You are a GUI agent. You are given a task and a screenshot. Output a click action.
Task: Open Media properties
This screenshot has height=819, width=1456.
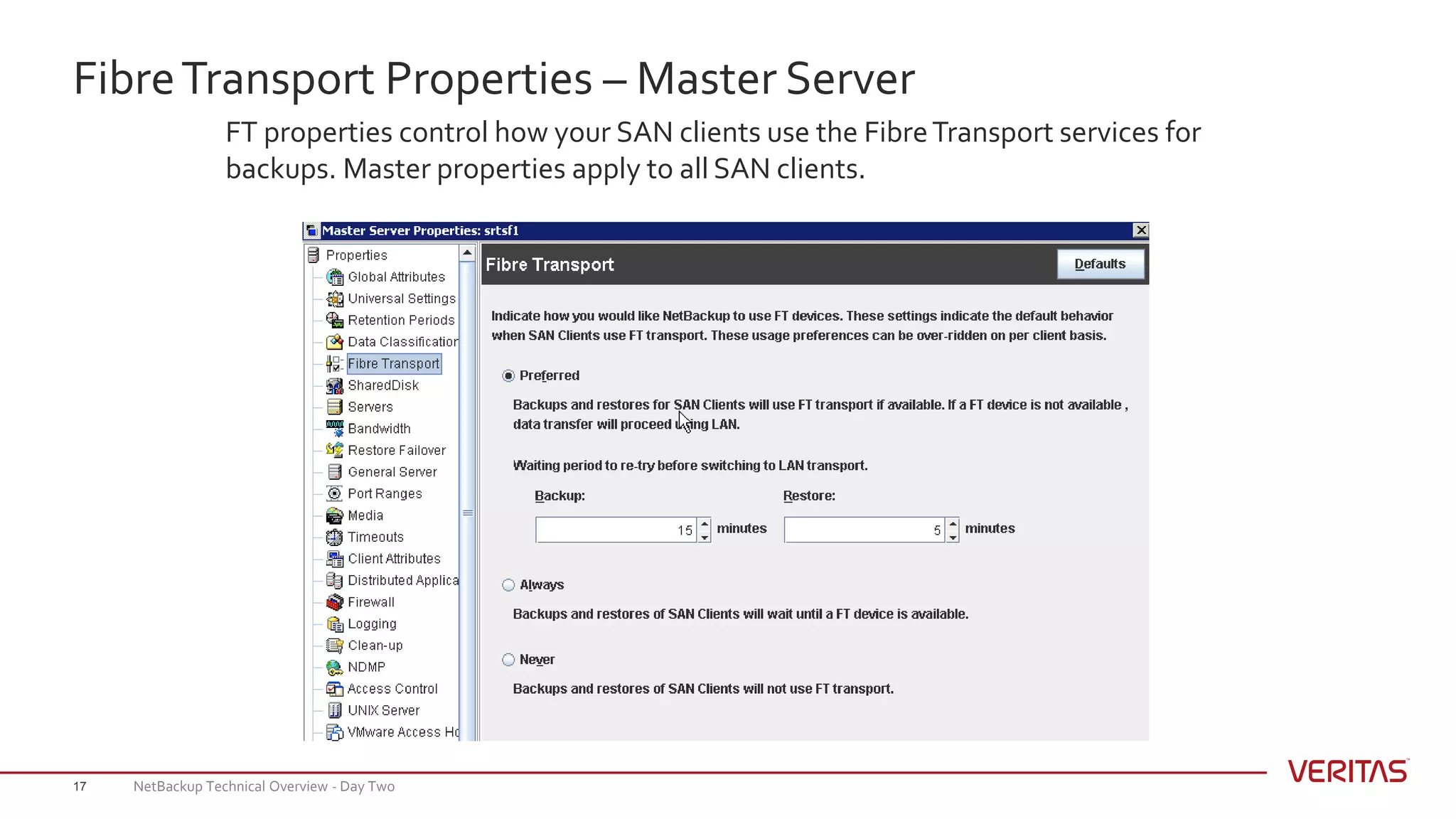pyautogui.click(x=365, y=515)
